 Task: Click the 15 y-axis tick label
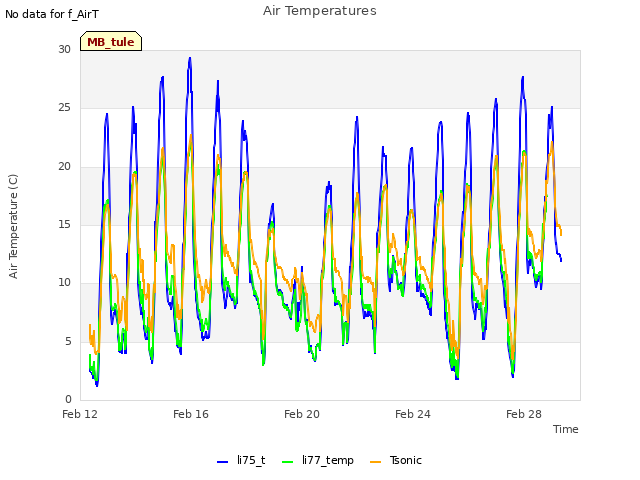(64, 224)
